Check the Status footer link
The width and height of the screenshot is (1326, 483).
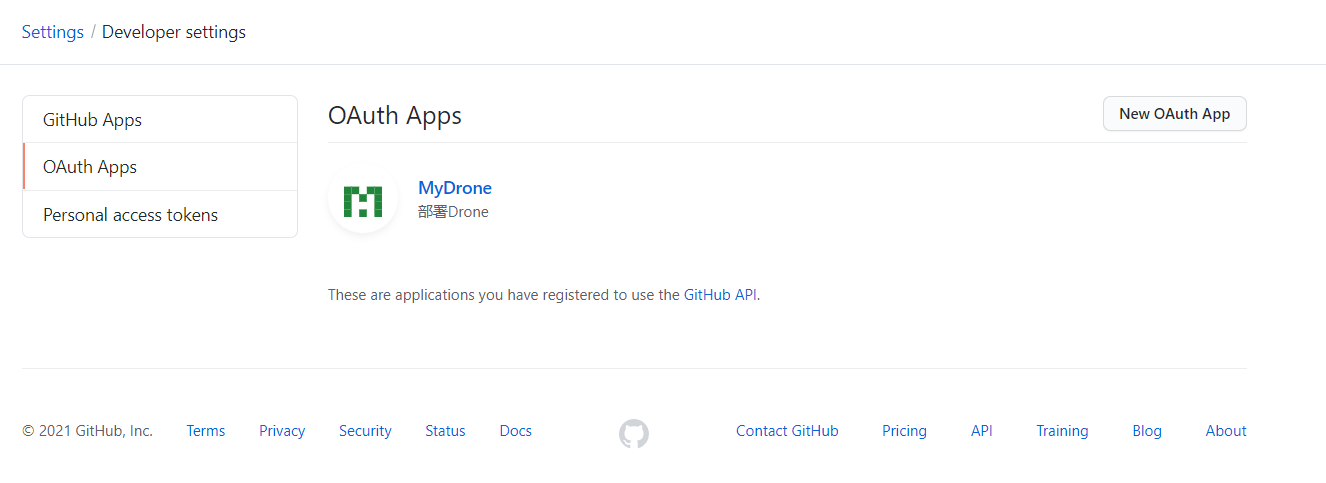click(x=445, y=431)
